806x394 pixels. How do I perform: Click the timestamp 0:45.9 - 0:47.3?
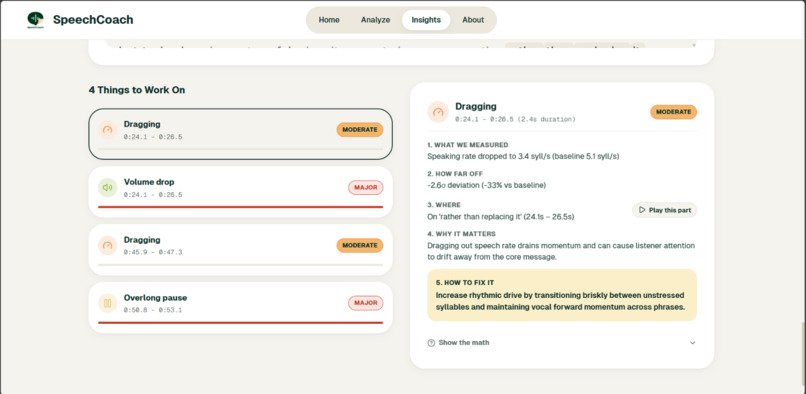(x=153, y=253)
